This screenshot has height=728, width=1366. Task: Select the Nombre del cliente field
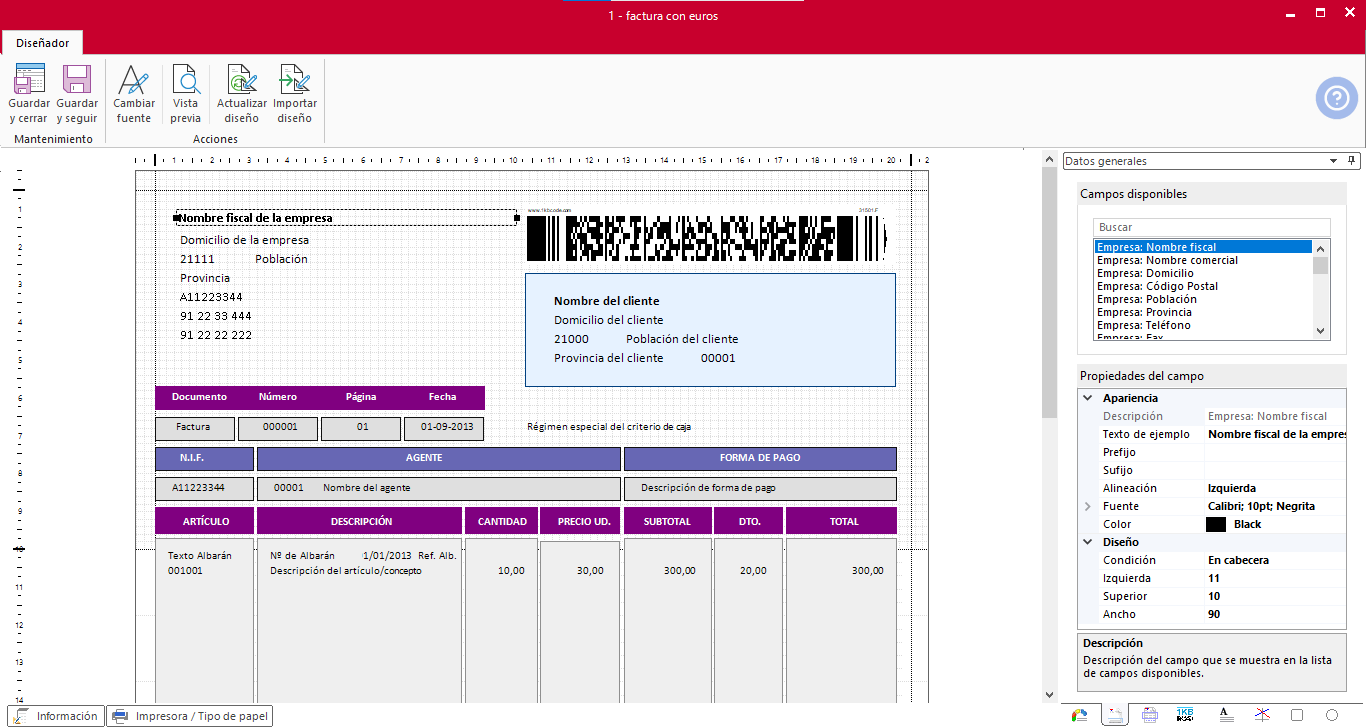606,301
